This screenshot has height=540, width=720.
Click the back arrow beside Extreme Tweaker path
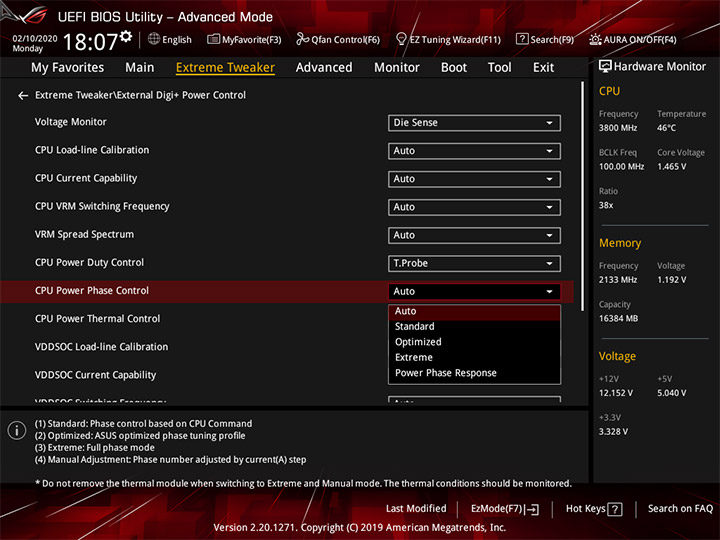(x=22, y=96)
